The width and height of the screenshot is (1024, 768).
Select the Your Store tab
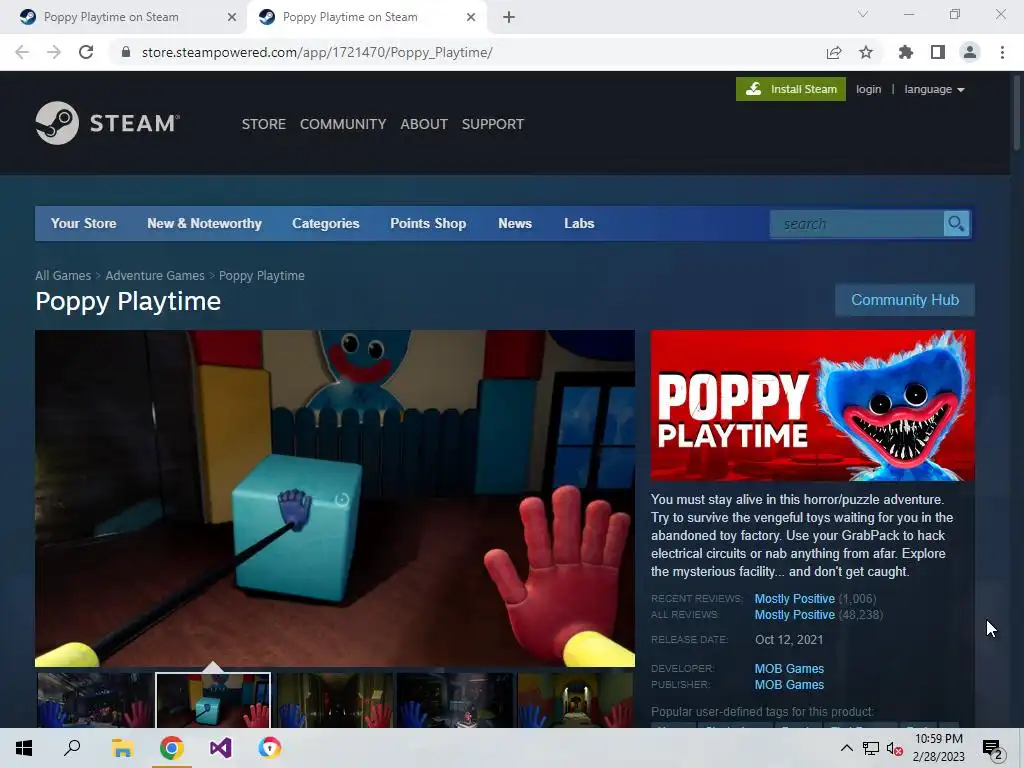(x=84, y=223)
